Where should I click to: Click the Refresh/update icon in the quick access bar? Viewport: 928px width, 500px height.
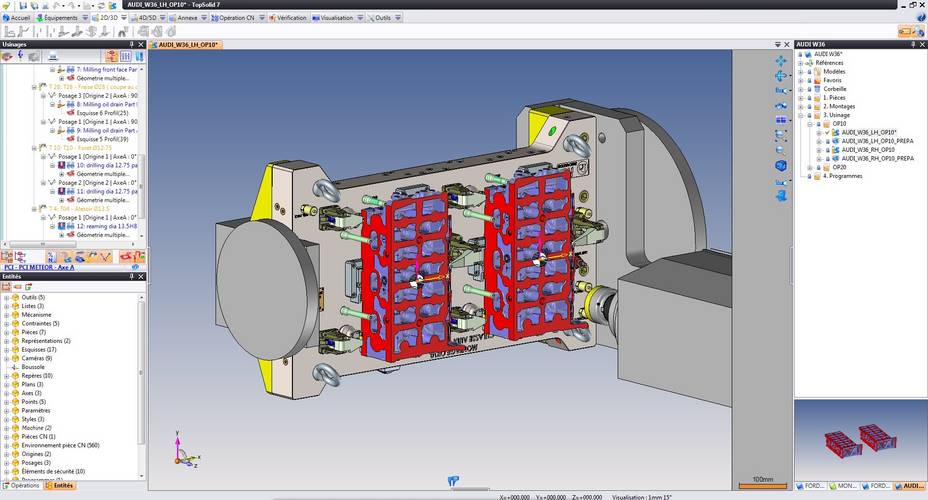coord(102,5)
